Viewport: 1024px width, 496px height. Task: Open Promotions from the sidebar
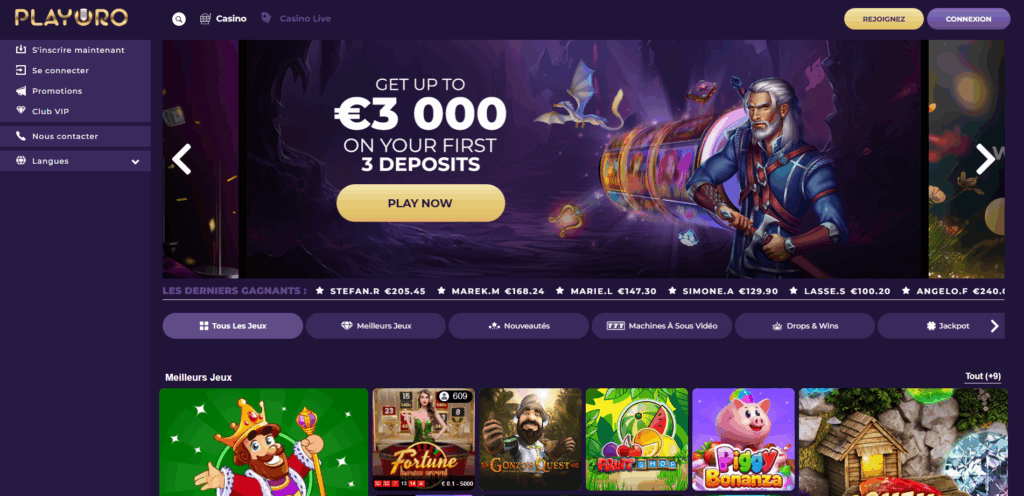tap(75, 91)
